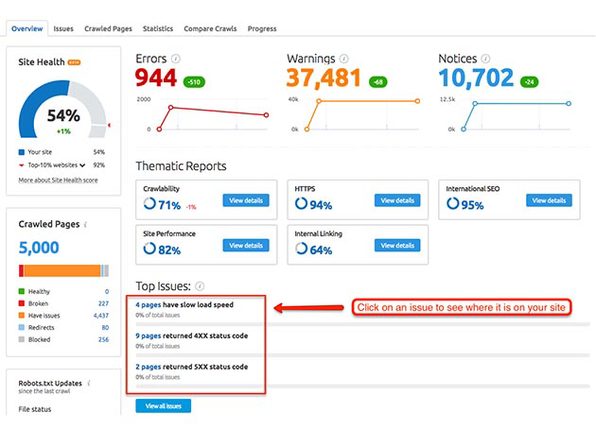Open the Crawled Pages tab

[x=108, y=29]
